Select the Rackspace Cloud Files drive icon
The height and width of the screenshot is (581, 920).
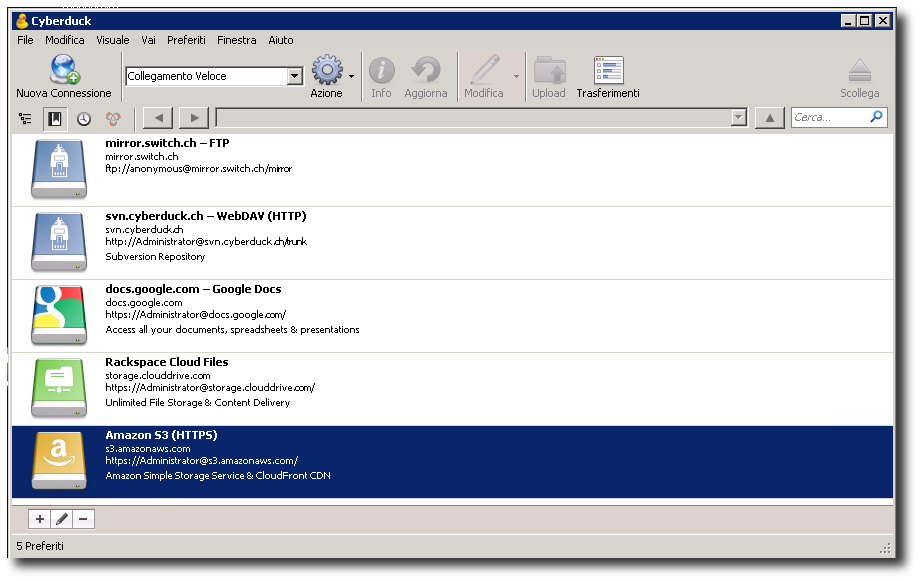point(59,388)
